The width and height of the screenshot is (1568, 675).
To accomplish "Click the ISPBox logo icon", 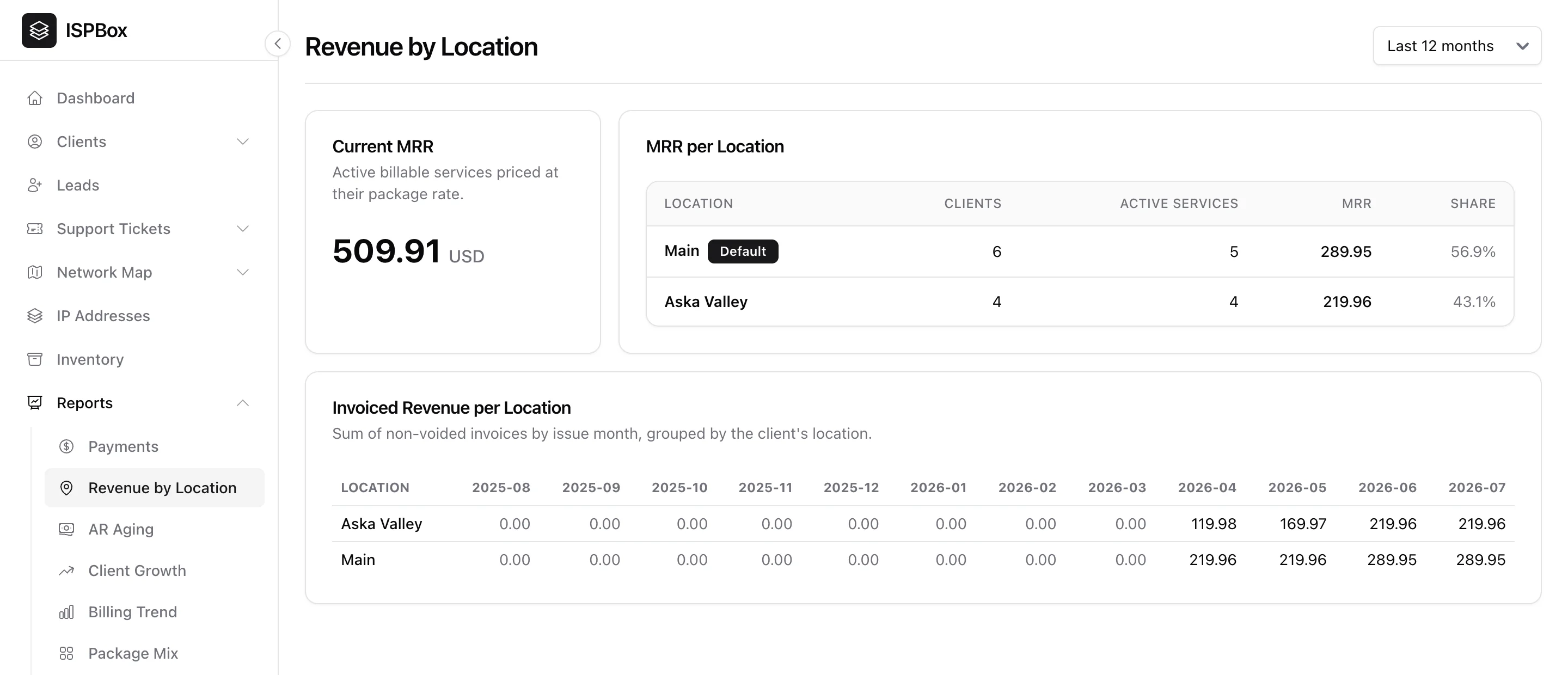I will 39,30.
